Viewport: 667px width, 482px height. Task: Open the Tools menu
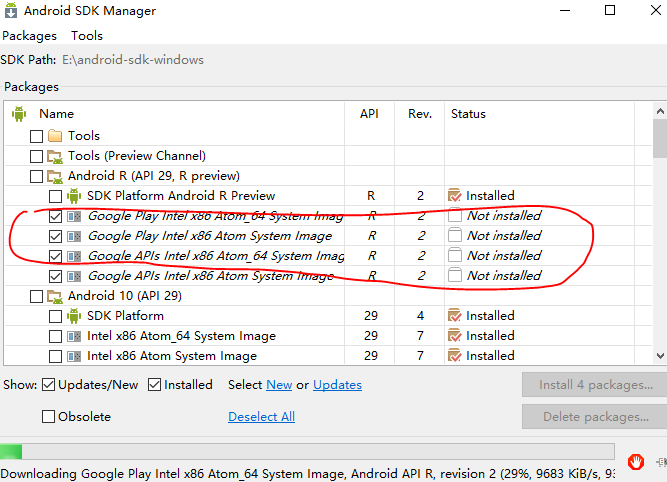tap(87, 36)
